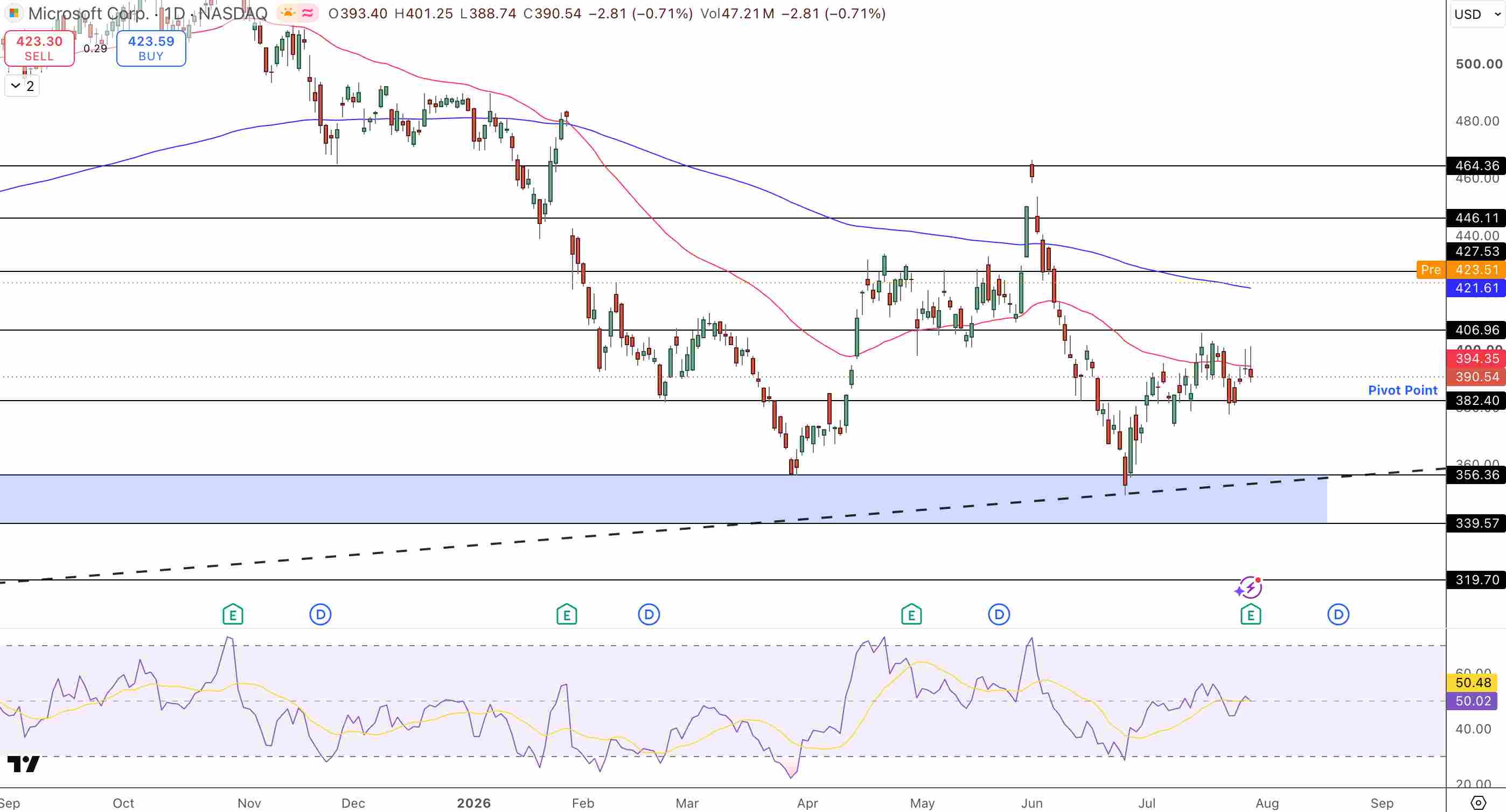1506x812 pixels.
Task: Click the orange Pre 423.51 price label
Action: click(1460, 269)
